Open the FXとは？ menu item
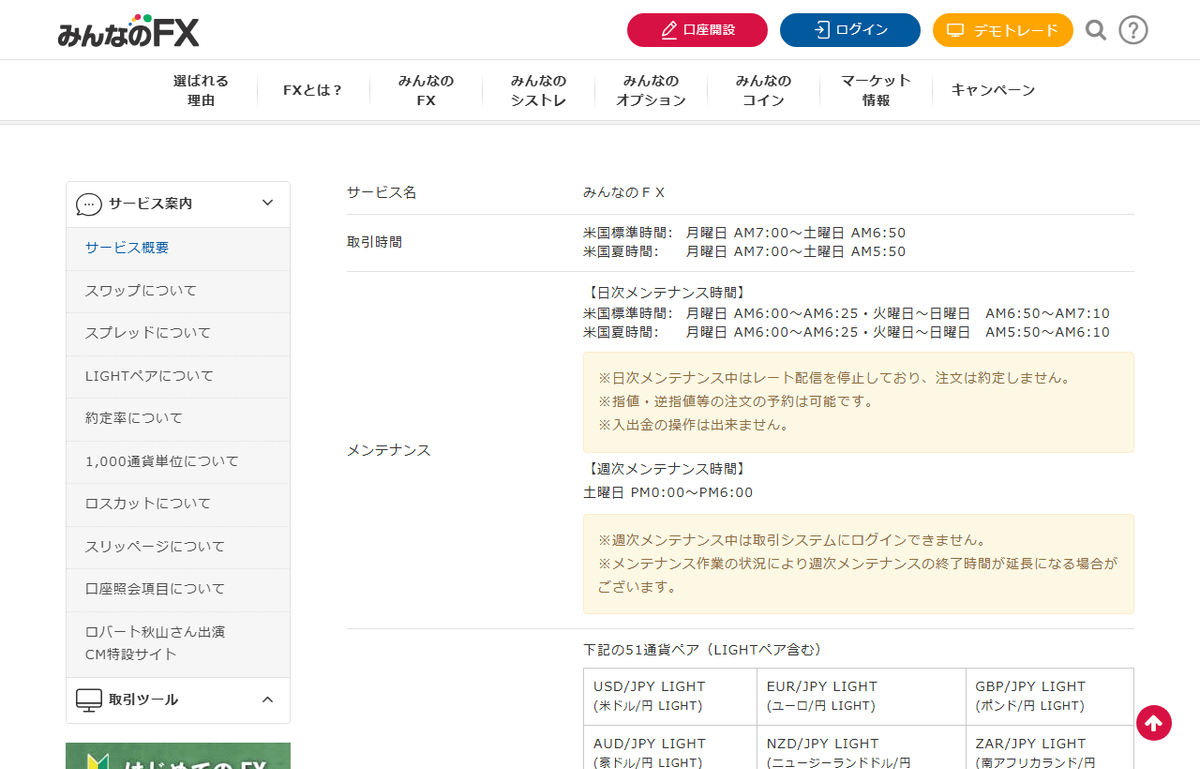The width and height of the screenshot is (1200, 769). coord(313,90)
